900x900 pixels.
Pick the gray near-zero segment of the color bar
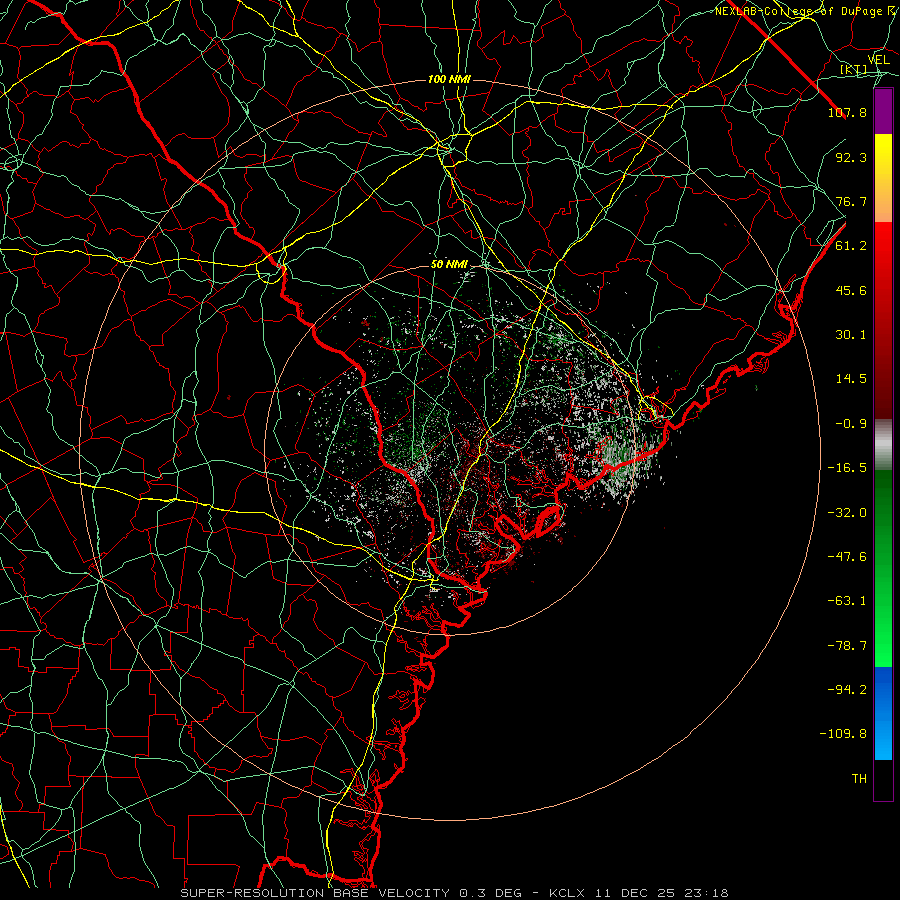pos(883,445)
